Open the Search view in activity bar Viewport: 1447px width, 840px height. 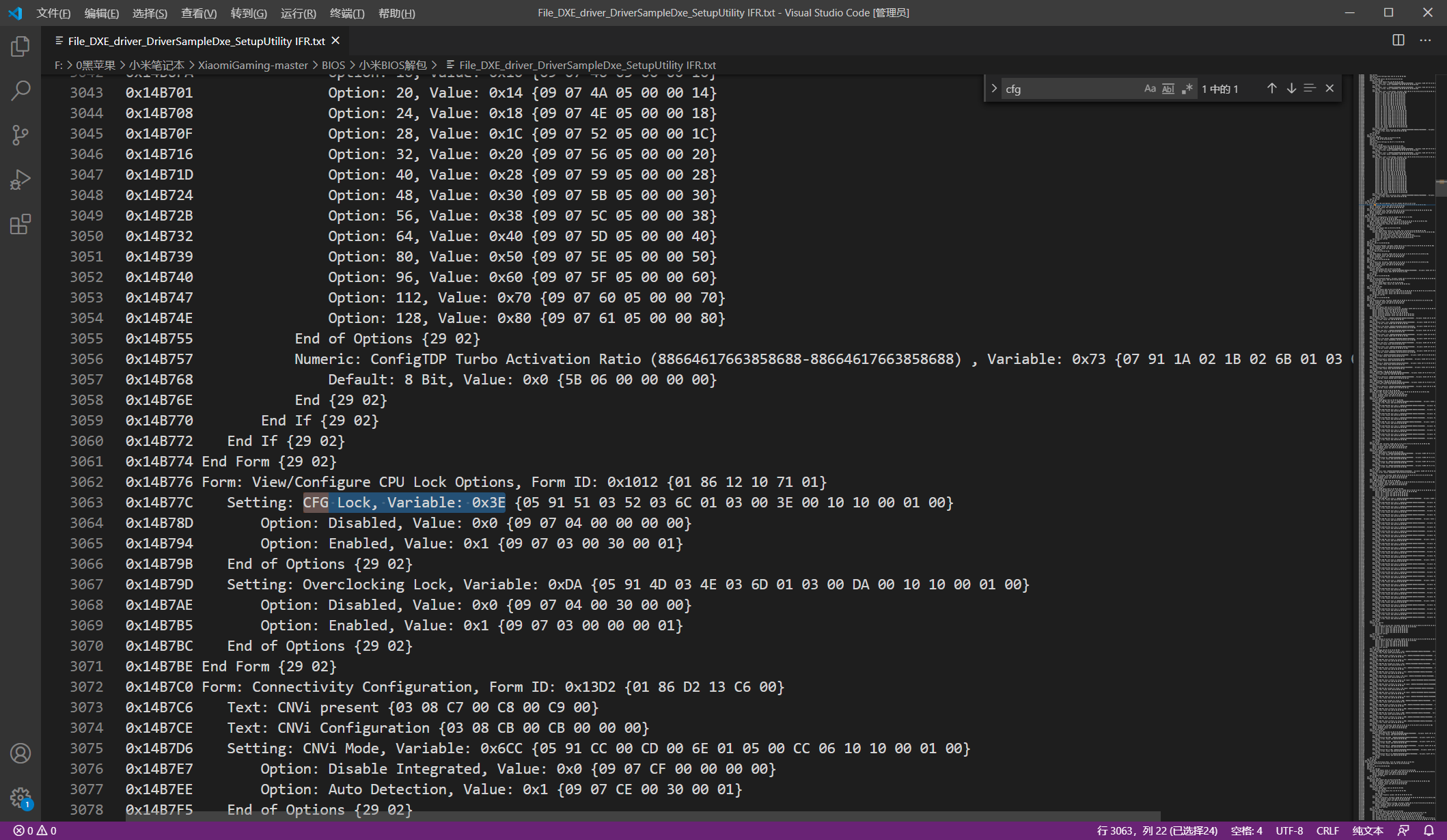20,90
